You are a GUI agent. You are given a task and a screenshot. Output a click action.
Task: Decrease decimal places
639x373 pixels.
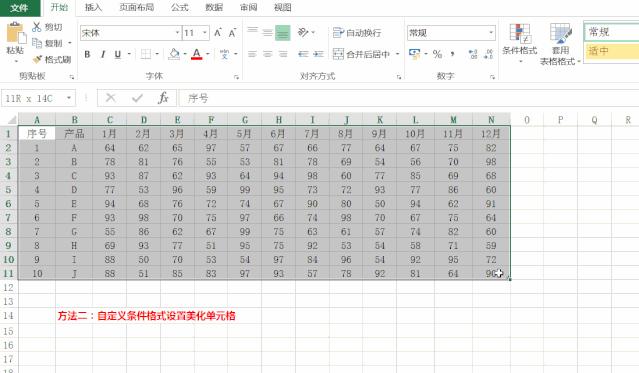coord(488,54)
